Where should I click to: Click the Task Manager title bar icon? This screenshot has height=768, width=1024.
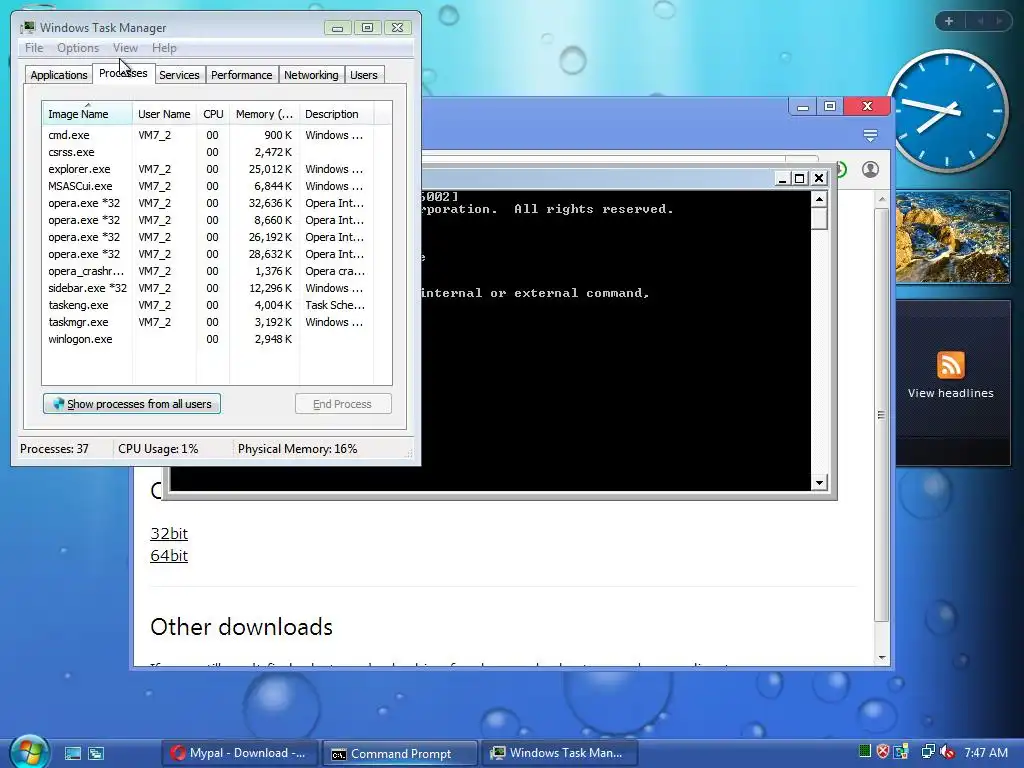pos(28,27)
